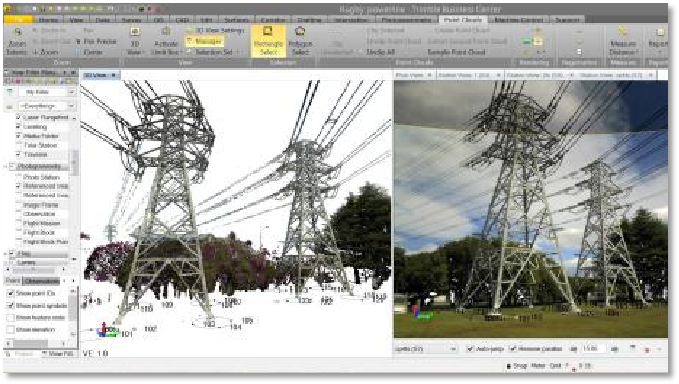Toggle Show point symbols checkbox
Image resolution: width=679 pixels, height=384 pixels.
point(10,306)
